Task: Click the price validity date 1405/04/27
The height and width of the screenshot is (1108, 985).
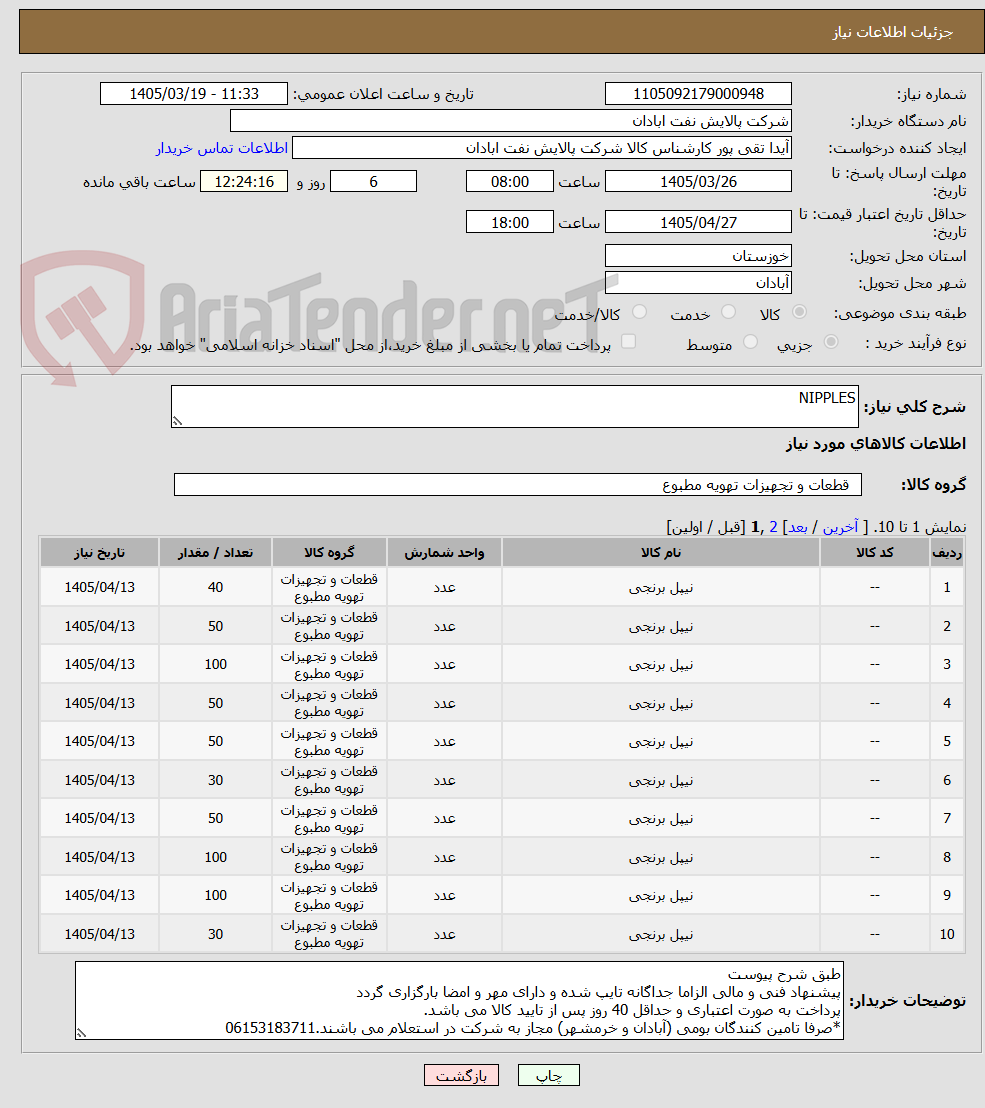Action: 698,223
